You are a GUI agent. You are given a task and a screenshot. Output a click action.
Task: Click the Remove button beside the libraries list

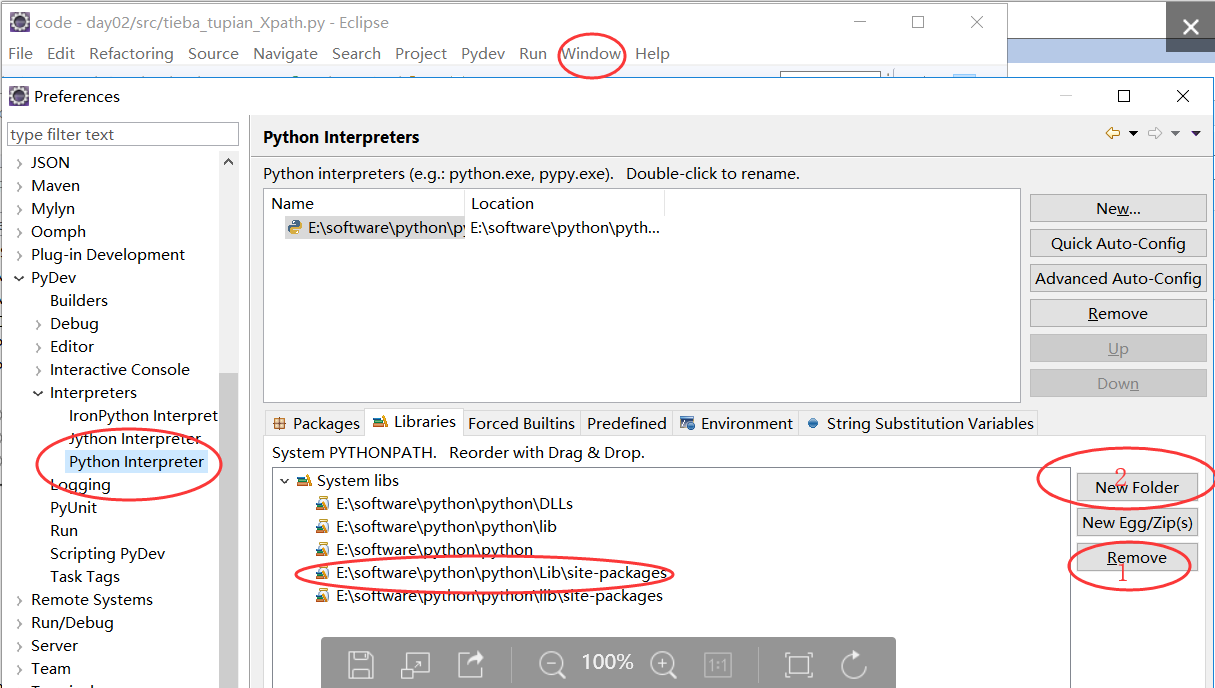[x=1137, y=557]
